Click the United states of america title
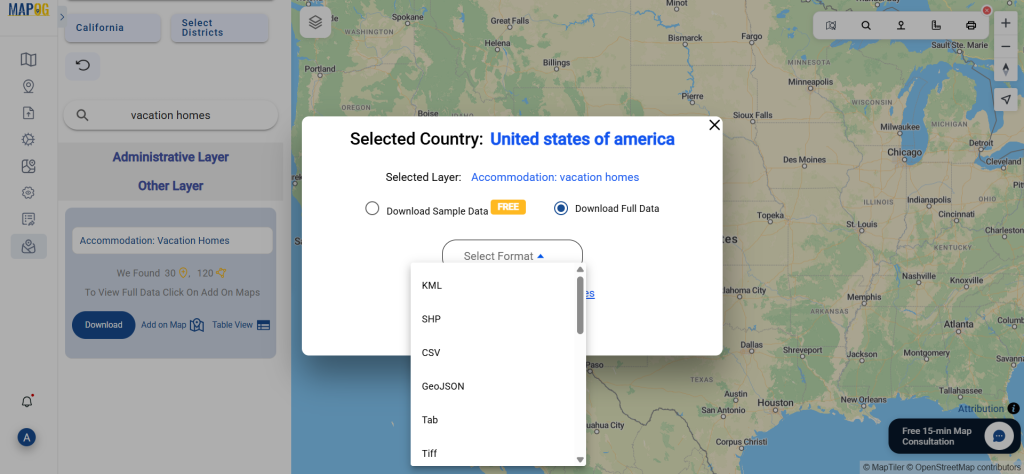Screen dimensions: 1024x474 (582, 139)
